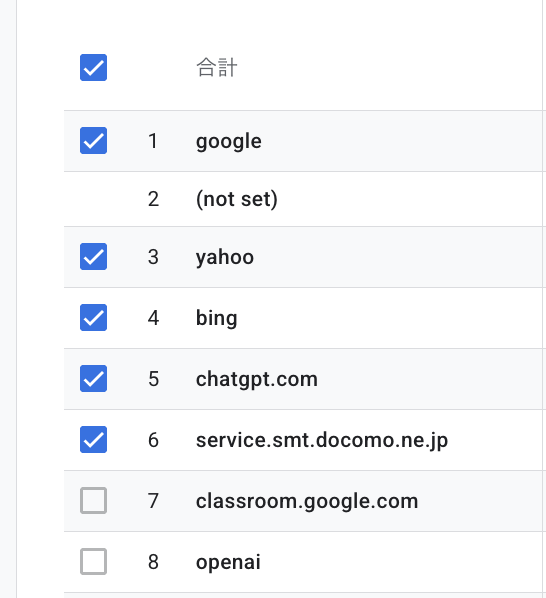Image resolution: width=546 pixels, height=598 pixels.
Task: Uncheck the bing row checkbox
Action: [x=93, y=317]
